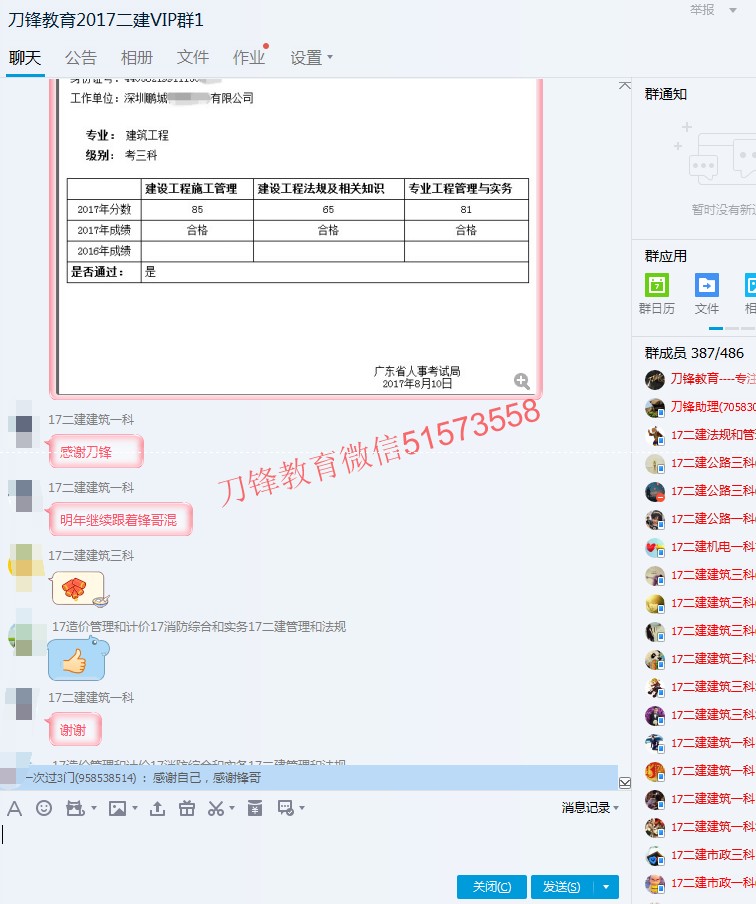Open the font formatting tool (A icon)
This screenshot has height=904, width=756.
coord(14,808)
